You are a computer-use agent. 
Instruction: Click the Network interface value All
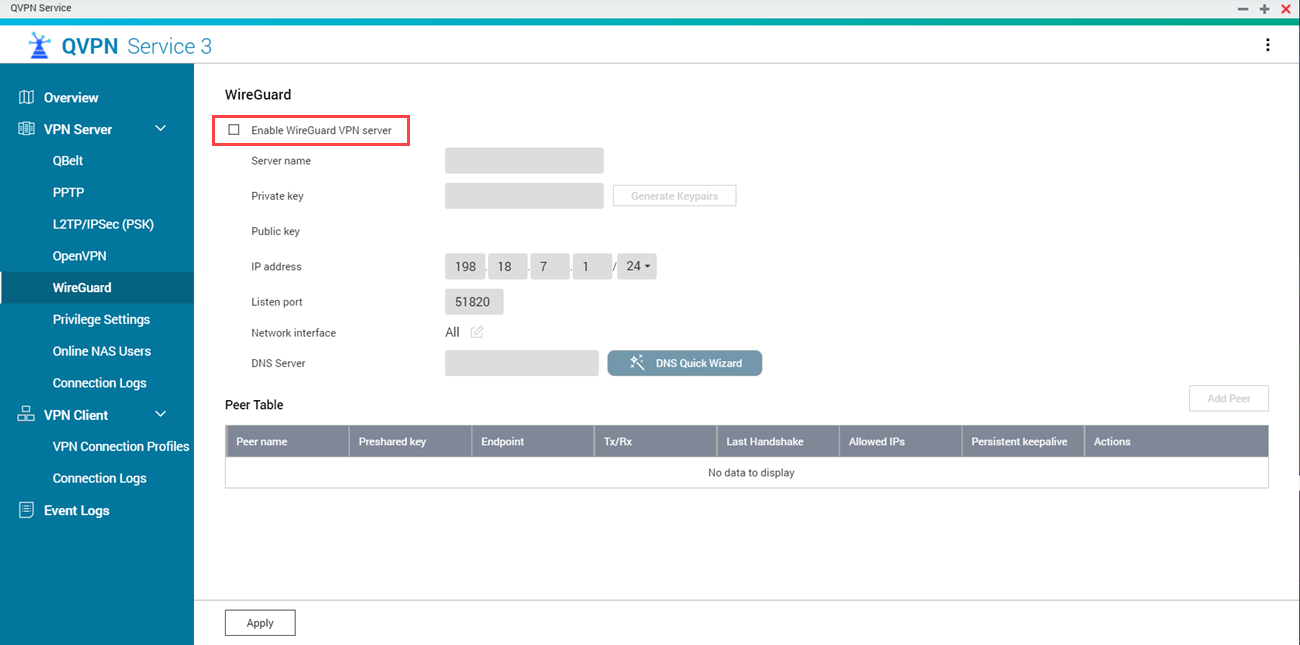point(452,332)
